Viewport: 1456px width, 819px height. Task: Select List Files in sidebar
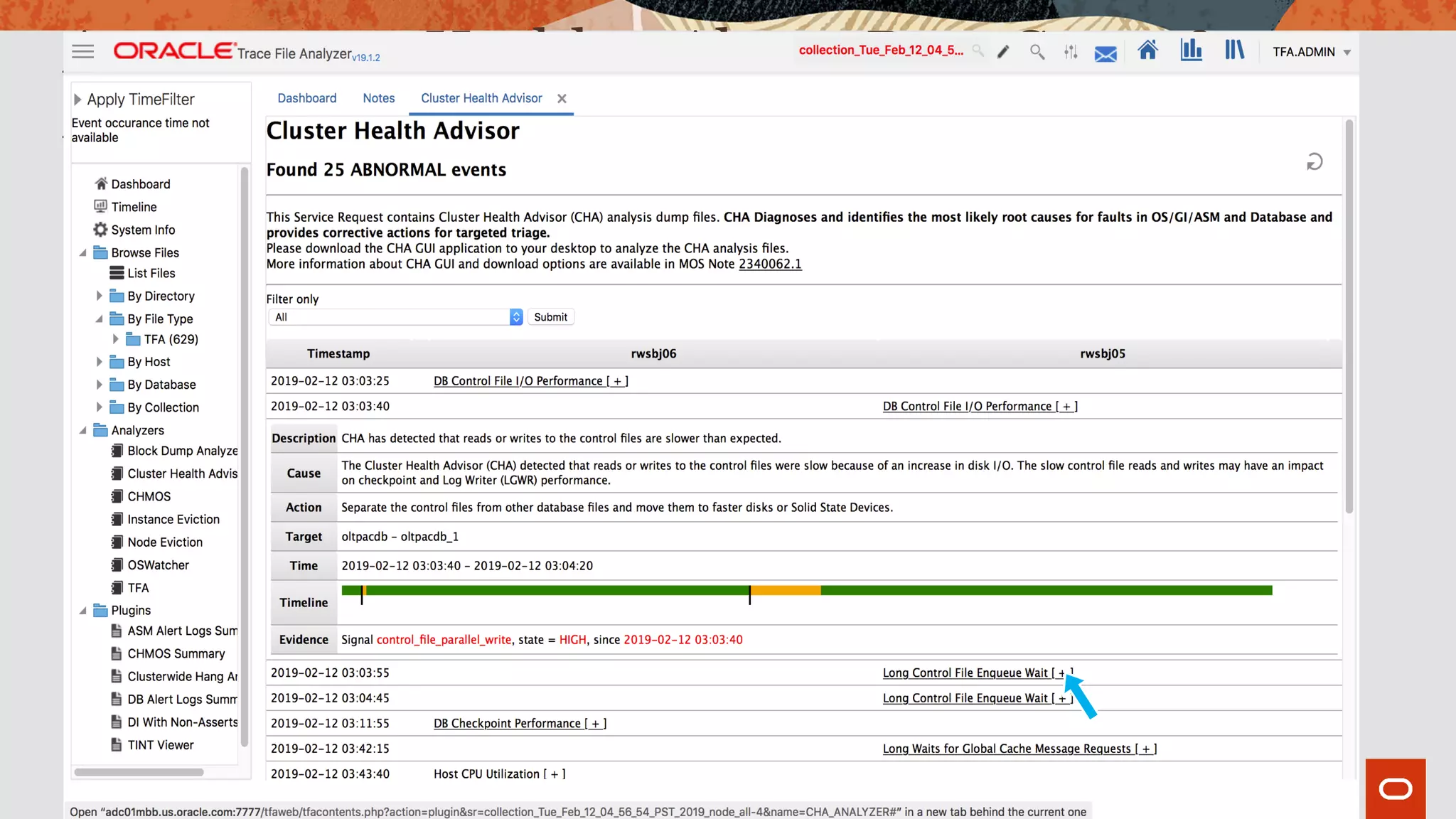tap(151, 273)
